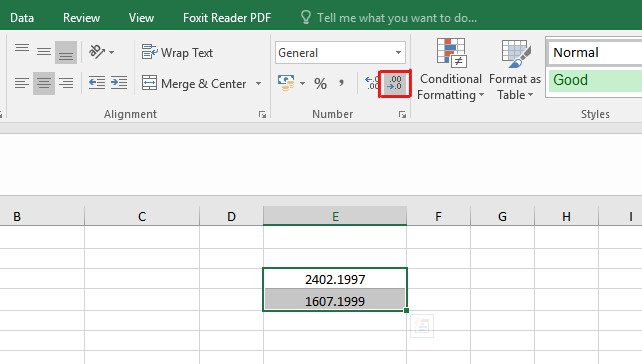Toggle Align Left for text

point(22,83)
